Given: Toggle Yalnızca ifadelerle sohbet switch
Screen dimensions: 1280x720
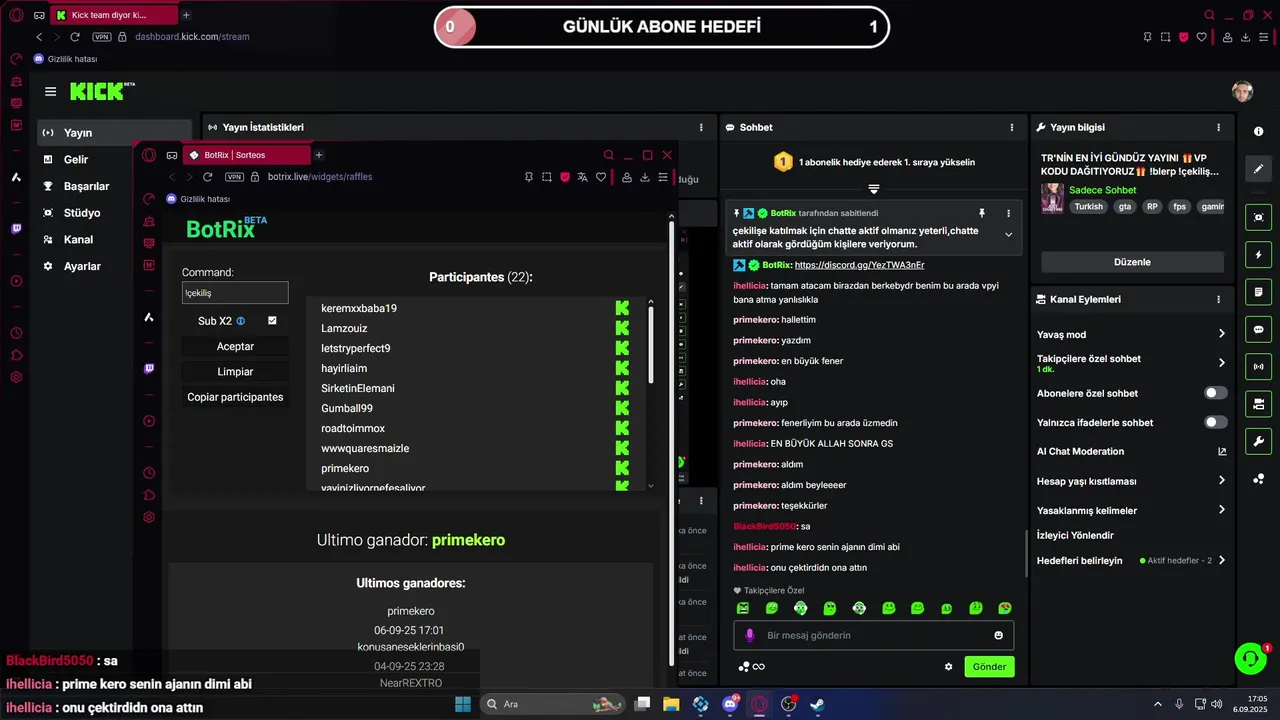Looking at the screenshot, I should coord(1215,422).
